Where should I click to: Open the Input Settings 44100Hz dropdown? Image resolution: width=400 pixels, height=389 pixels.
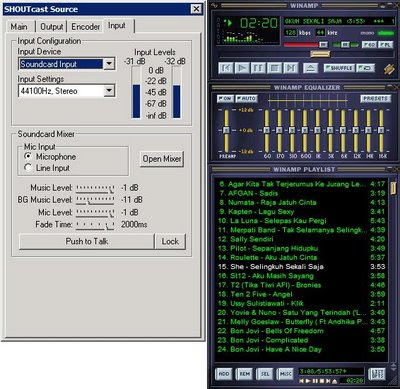click(x=109, y=91)
